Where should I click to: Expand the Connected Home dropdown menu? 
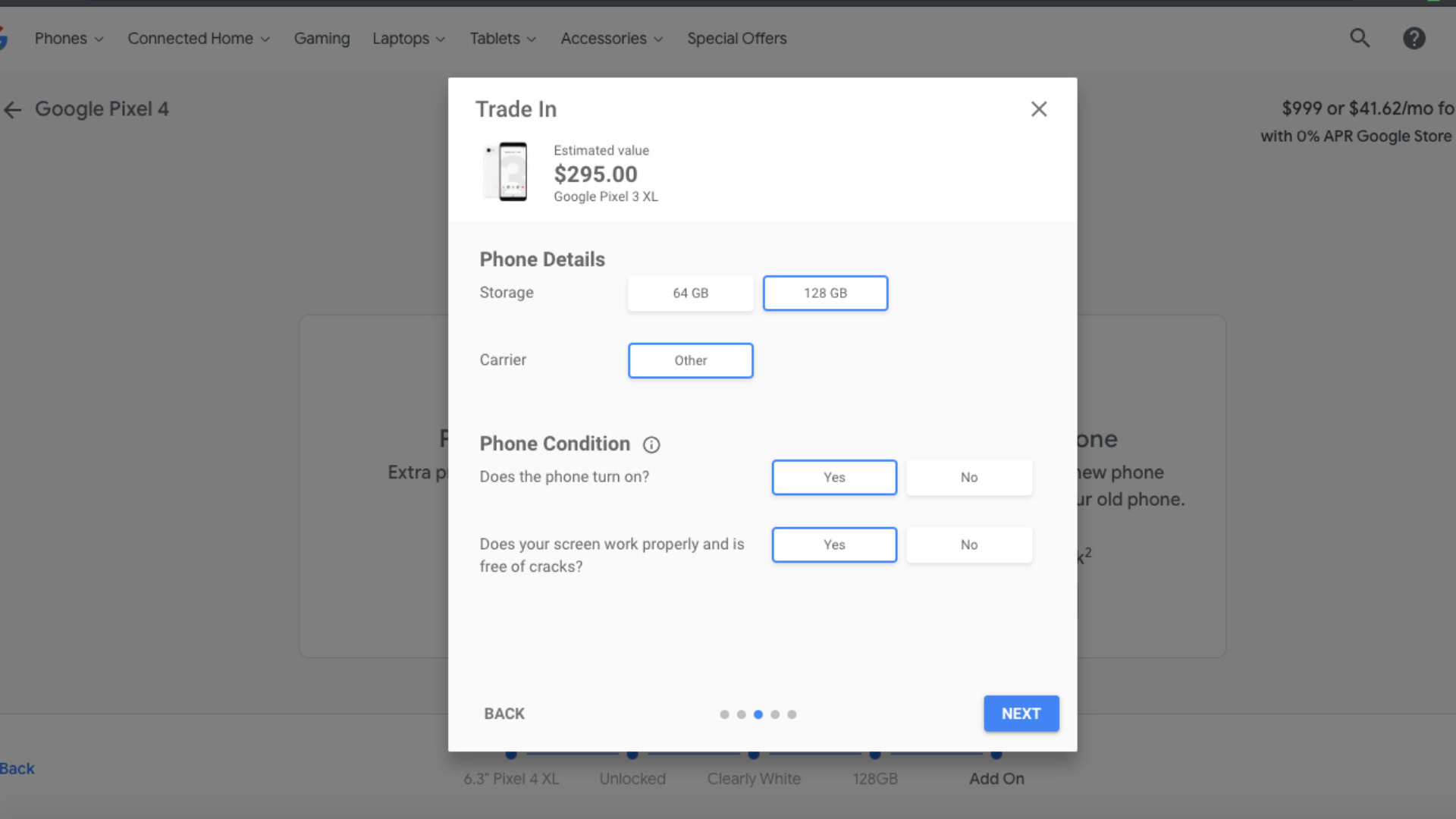[x=197, y=38]
